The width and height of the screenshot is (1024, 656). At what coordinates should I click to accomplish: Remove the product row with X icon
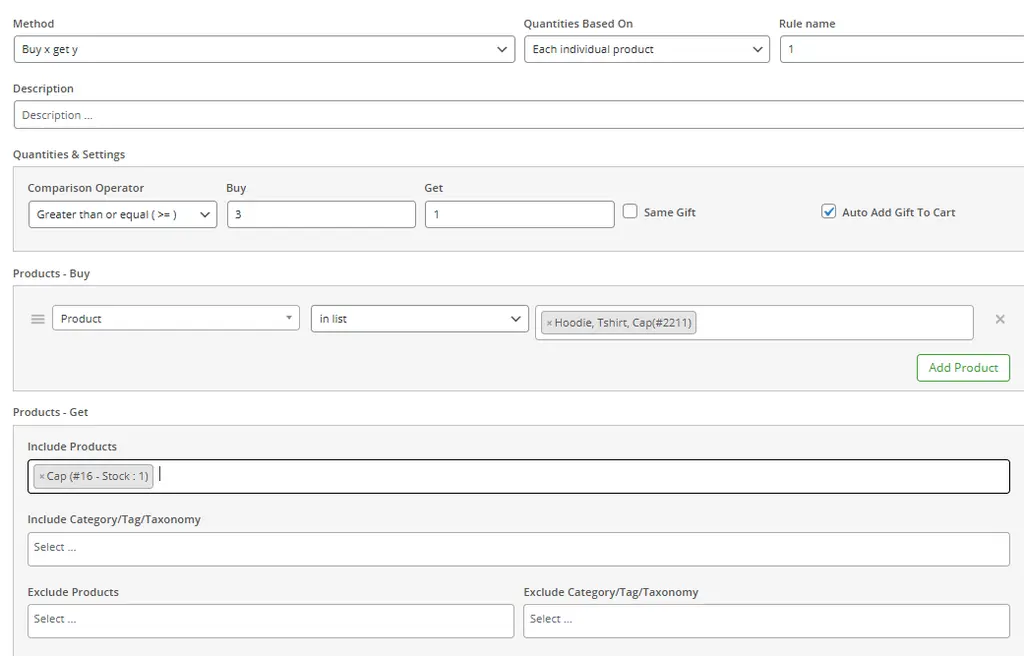[x=999, y=319]
